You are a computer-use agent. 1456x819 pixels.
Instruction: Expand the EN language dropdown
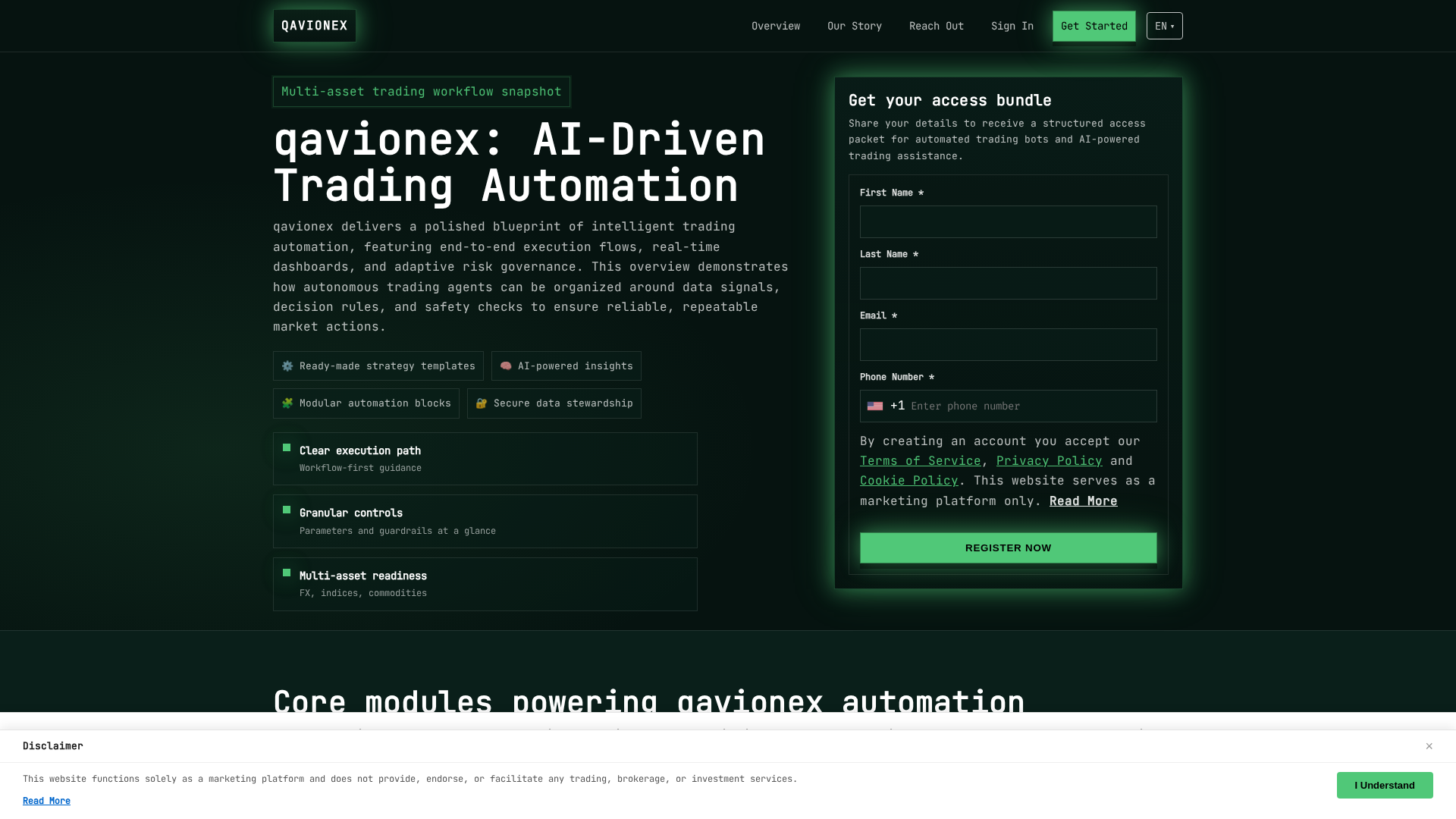1165,26
